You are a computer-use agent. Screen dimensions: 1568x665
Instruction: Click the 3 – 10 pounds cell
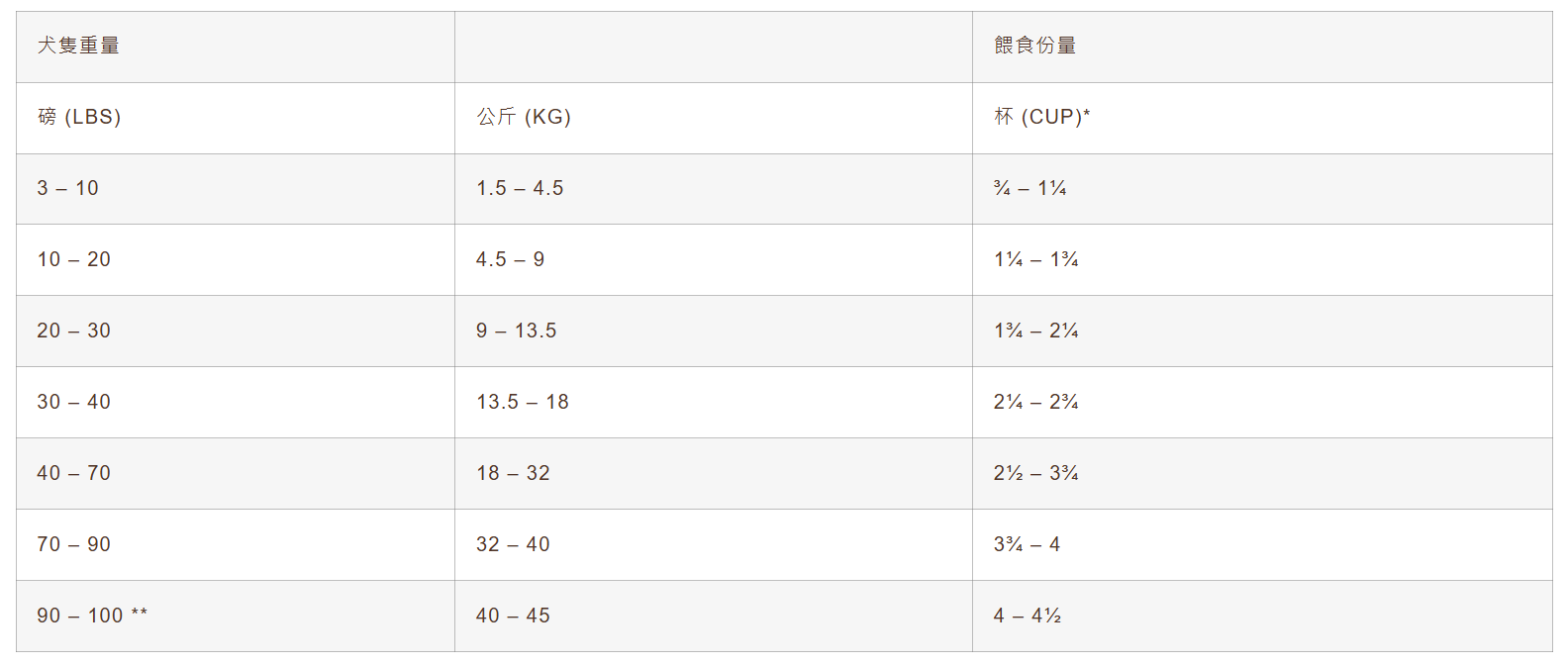coord(68,188)
